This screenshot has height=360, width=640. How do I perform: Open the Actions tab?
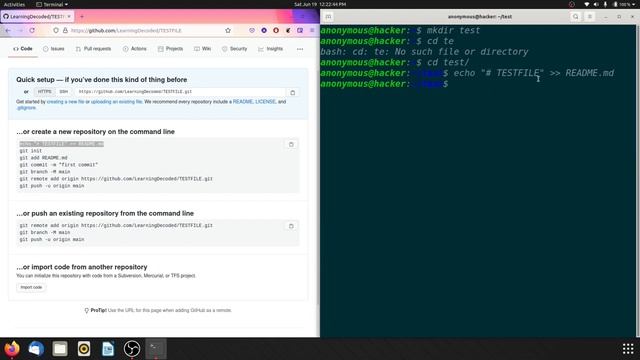[x=135, y=49]
